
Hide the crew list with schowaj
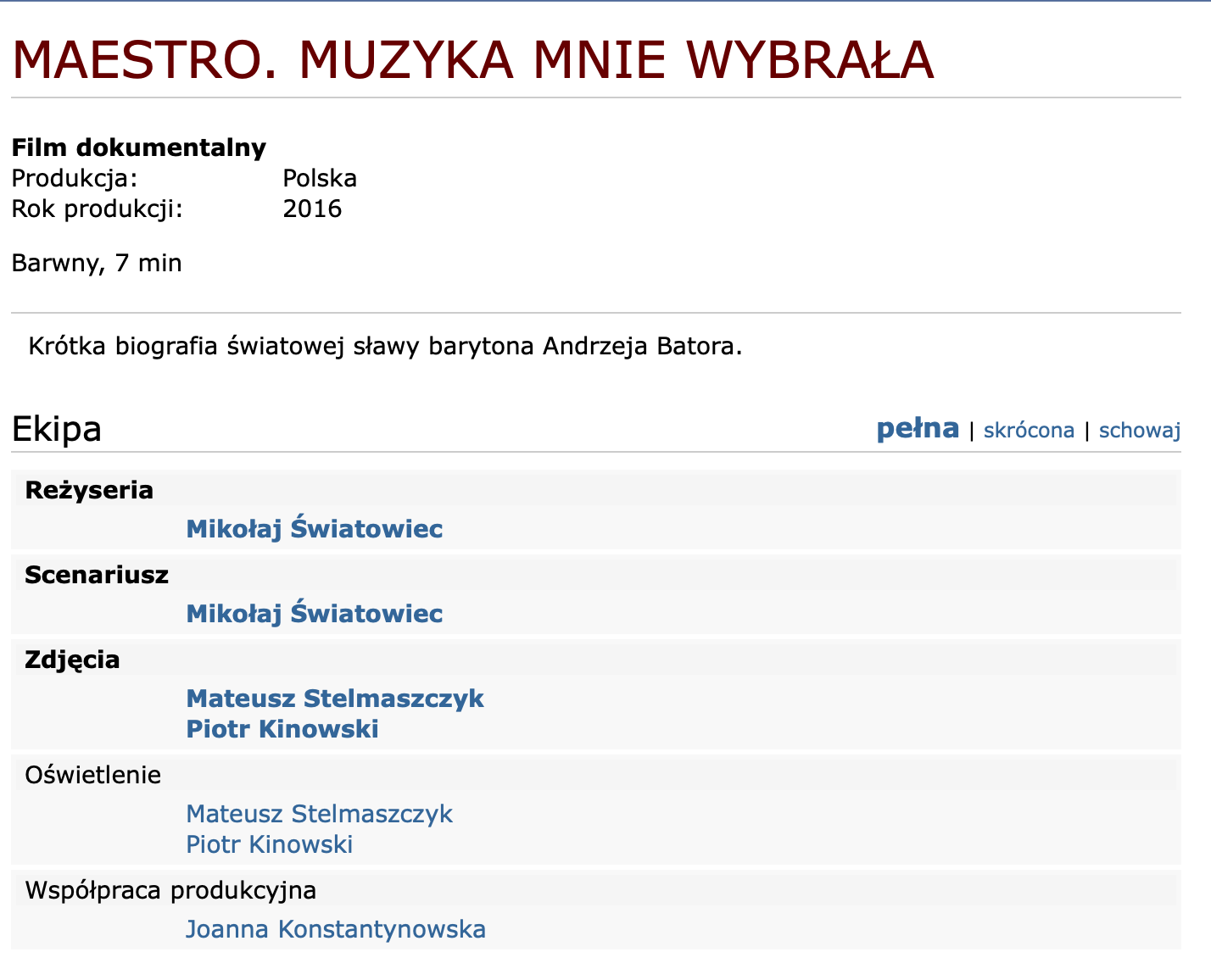(x=1139, y=431)
